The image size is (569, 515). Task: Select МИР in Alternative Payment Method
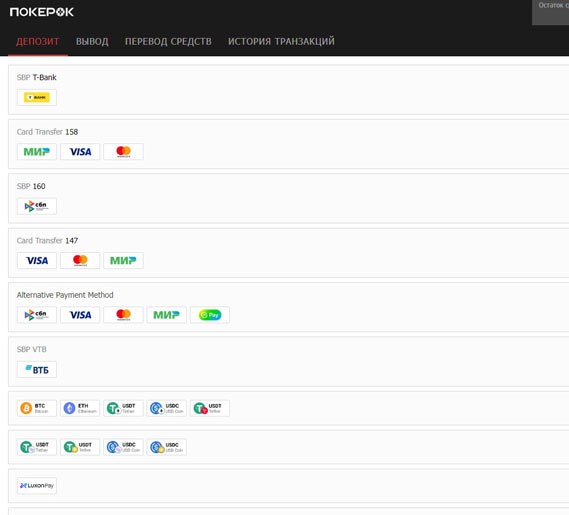167,315
